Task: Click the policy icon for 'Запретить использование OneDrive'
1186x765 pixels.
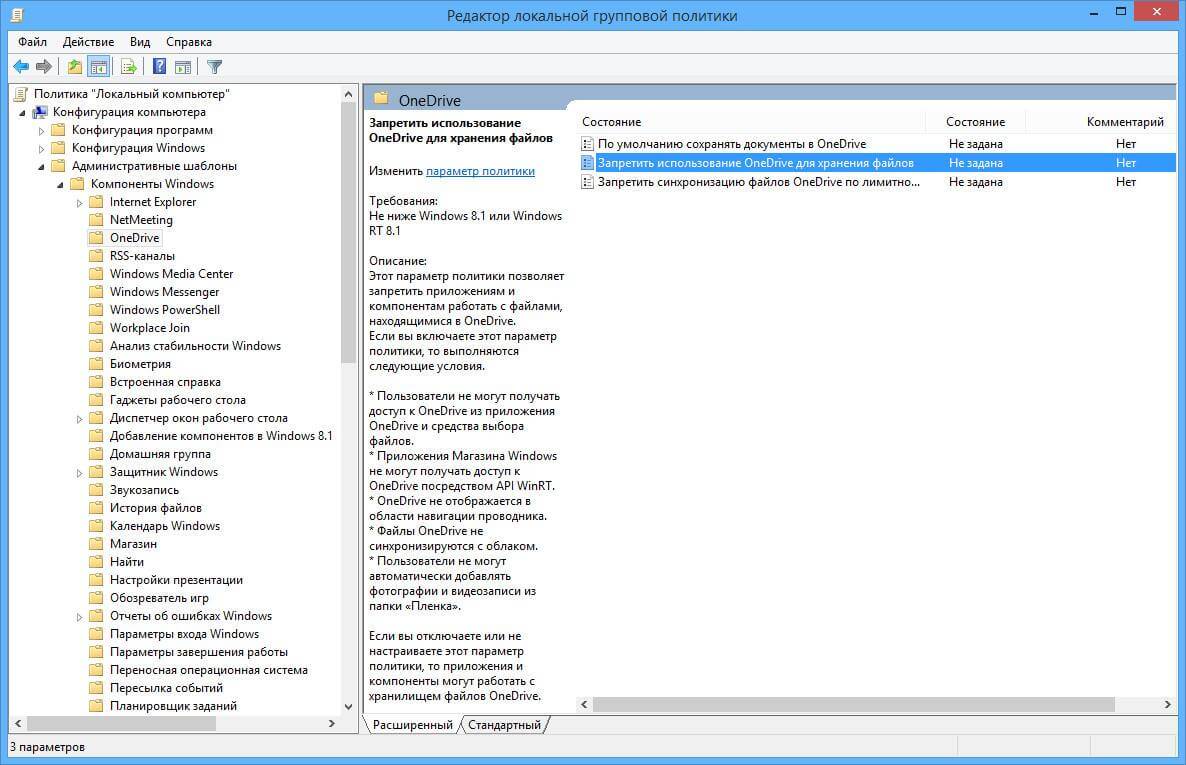Action: coord(587,163)
